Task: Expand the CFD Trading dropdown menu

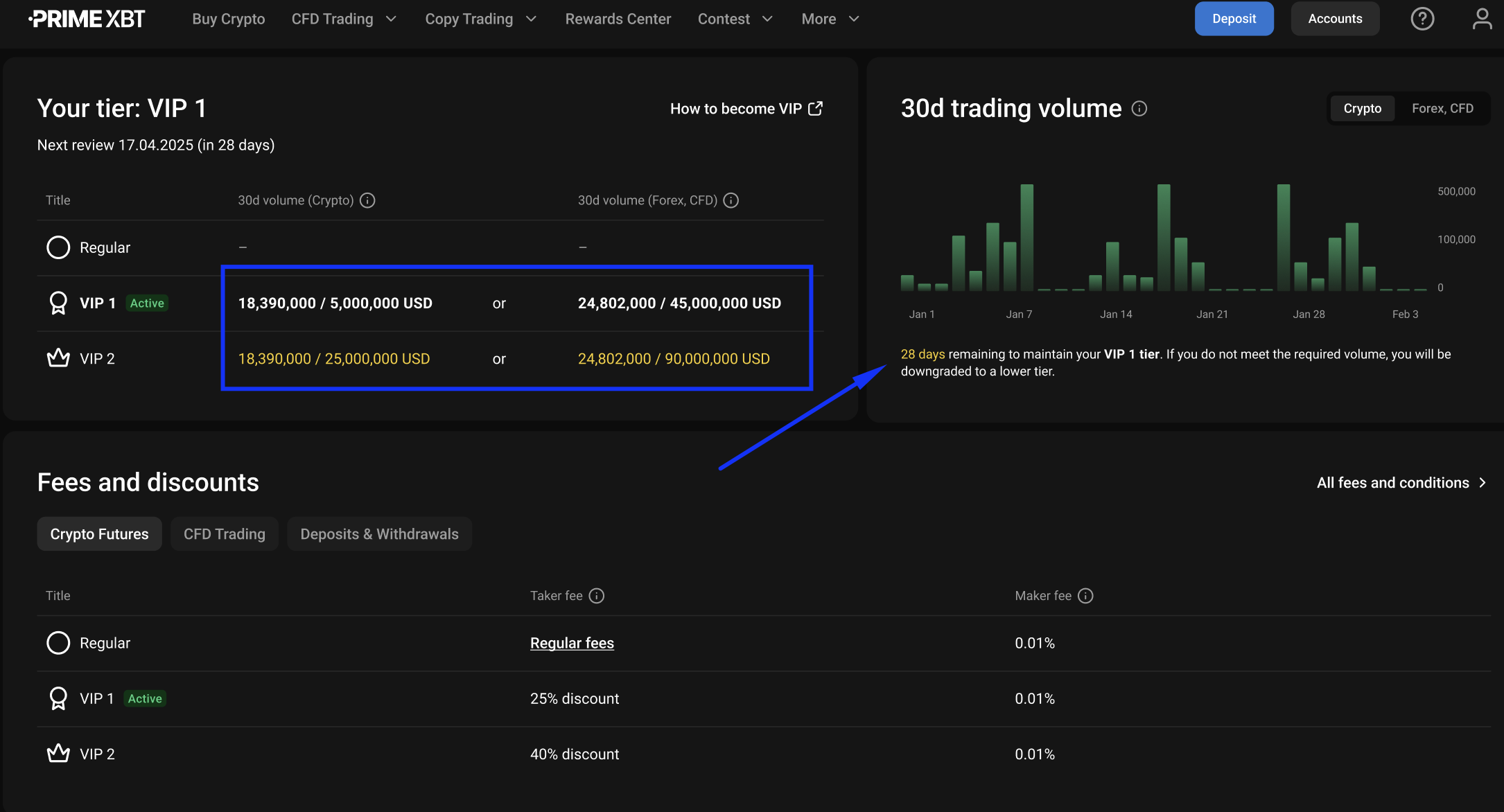Action: pyautogui.click(x=344, y=19)
